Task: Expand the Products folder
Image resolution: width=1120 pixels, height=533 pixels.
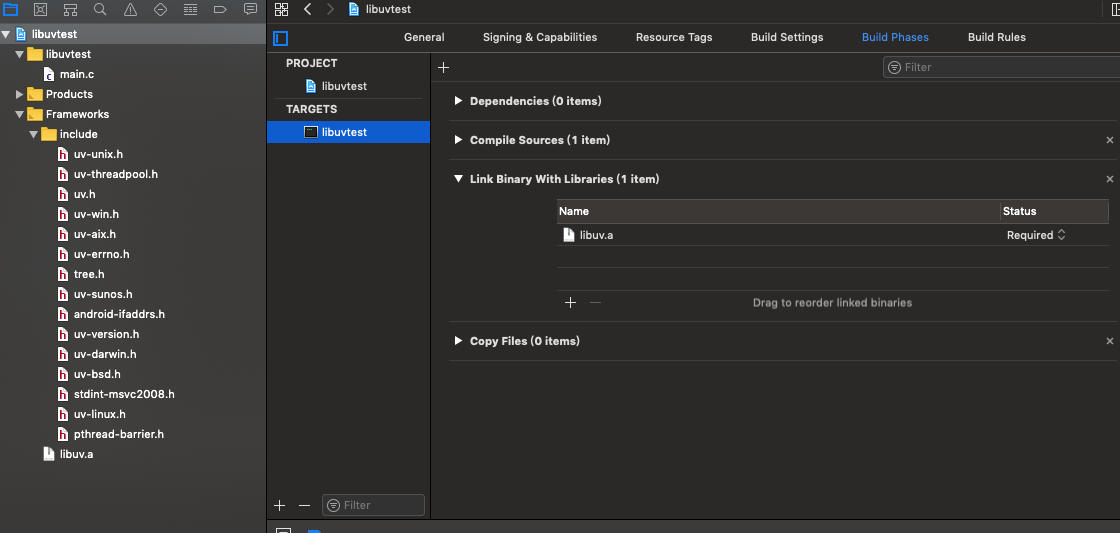Action: (x=19, y=94)
